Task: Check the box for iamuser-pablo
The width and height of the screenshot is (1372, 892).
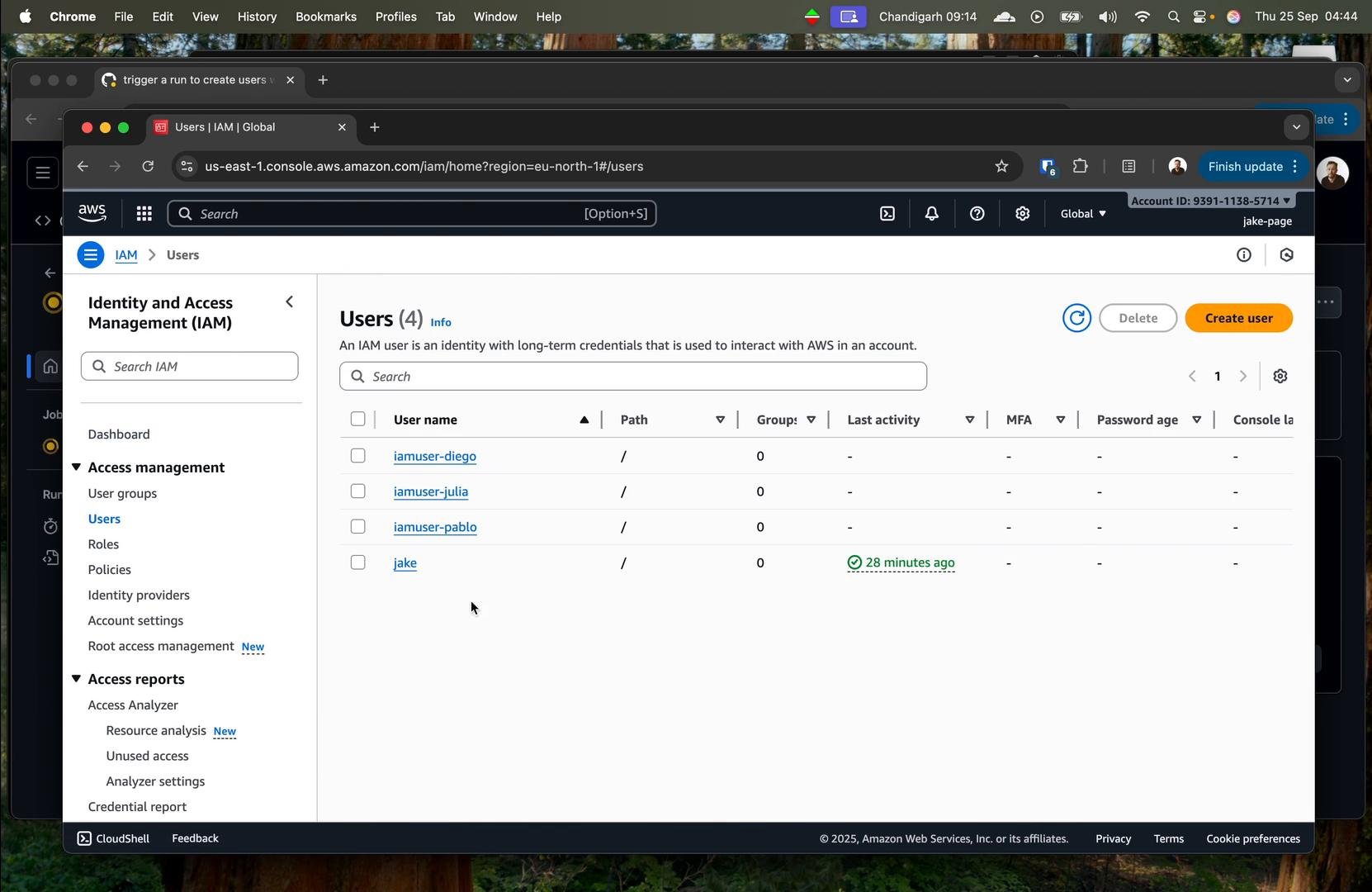Action: click(357, 527)
